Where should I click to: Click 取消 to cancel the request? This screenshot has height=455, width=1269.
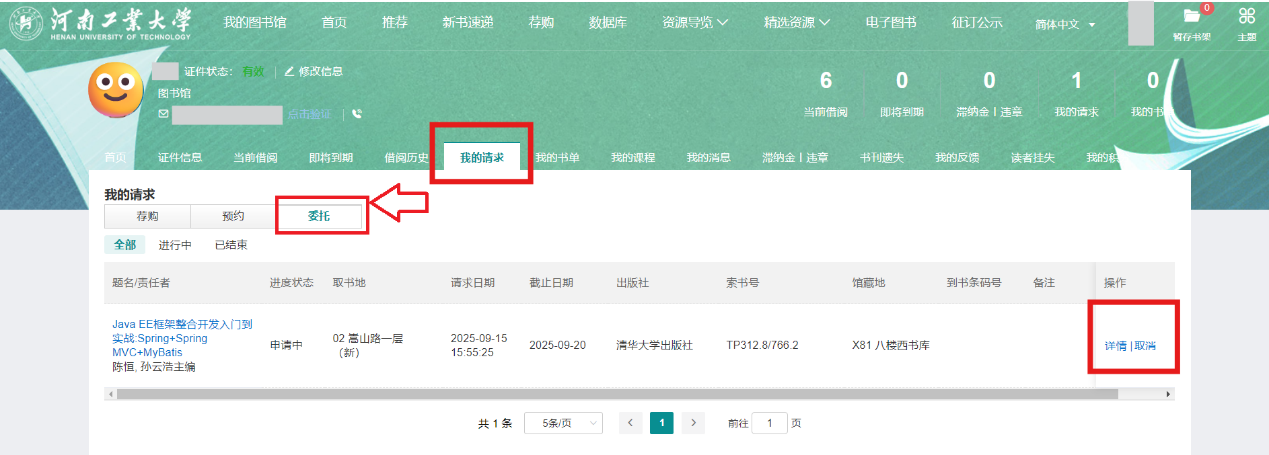click(x=1145, y=346)
